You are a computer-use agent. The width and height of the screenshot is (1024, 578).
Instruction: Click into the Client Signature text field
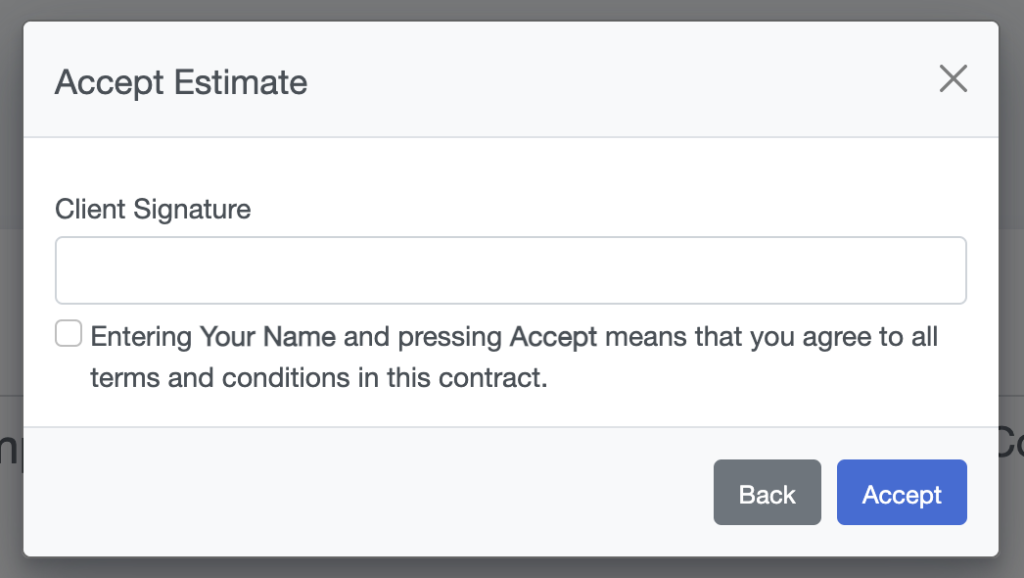(x=511, y=270)
